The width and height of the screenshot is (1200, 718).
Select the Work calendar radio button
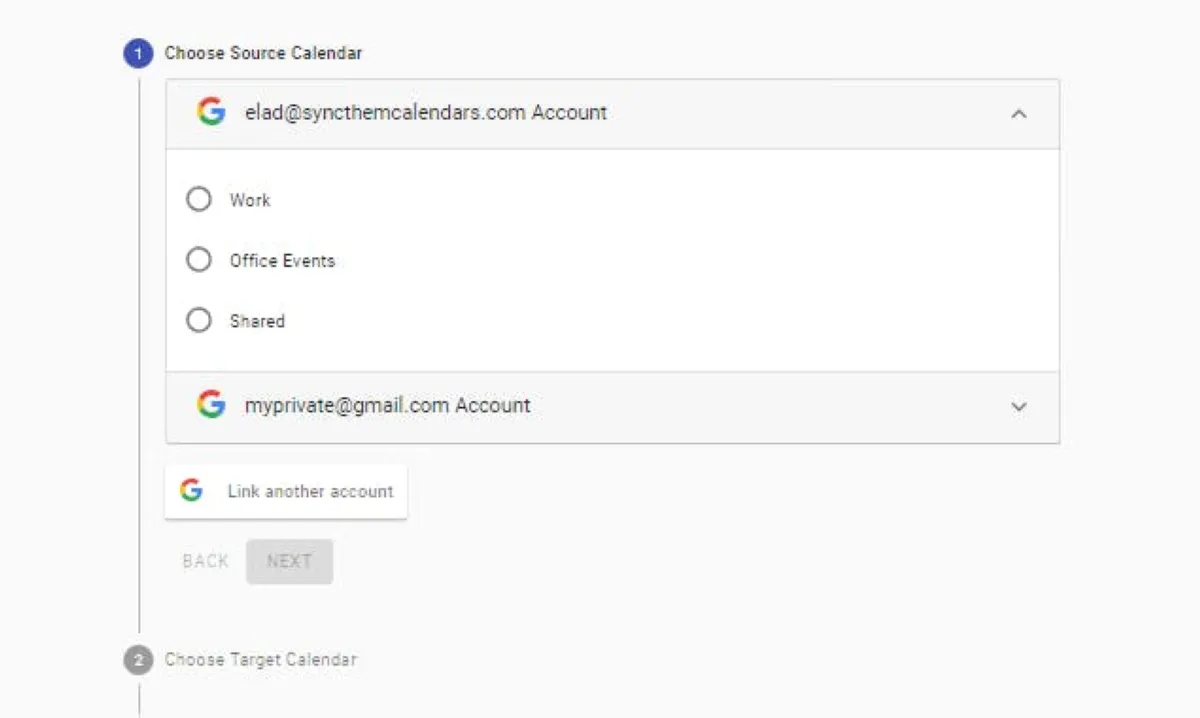199,200
